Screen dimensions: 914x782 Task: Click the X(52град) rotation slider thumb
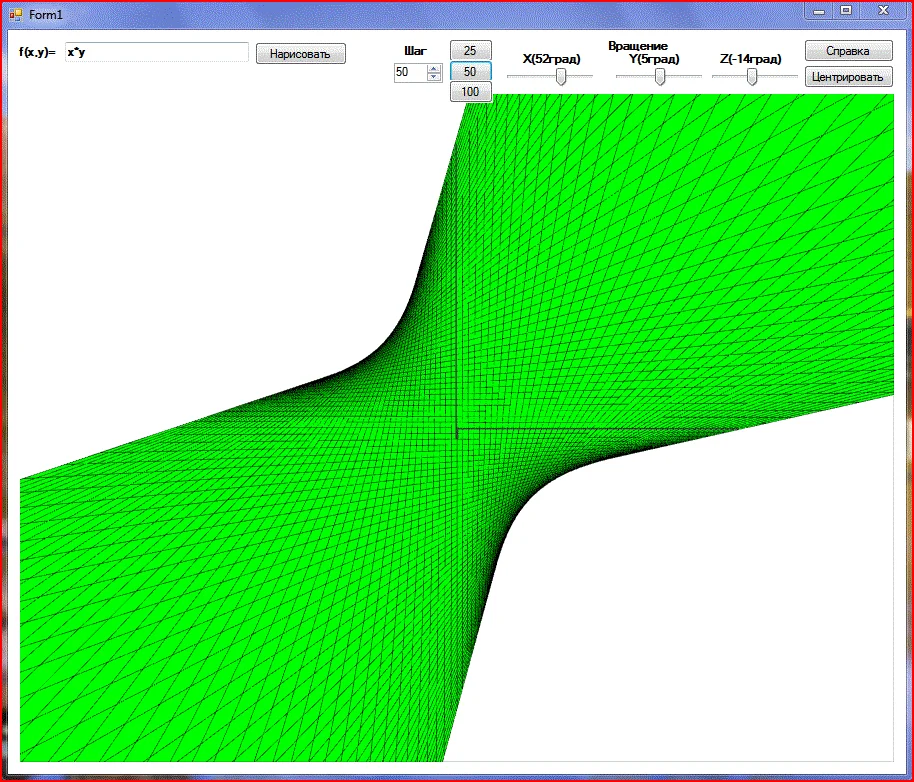point(561,77)
